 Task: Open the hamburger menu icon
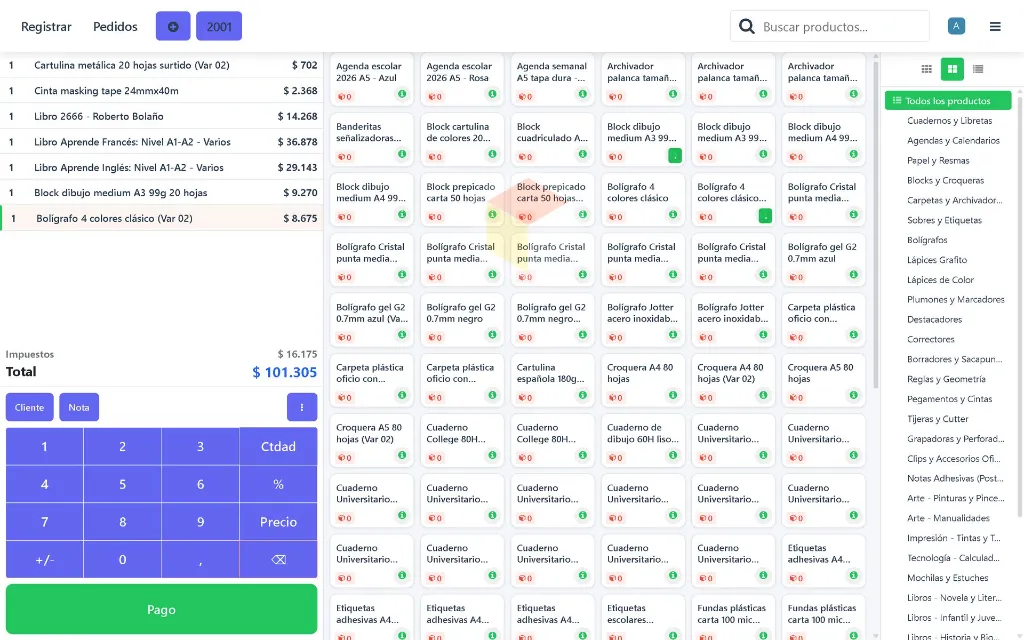(995, 27)
